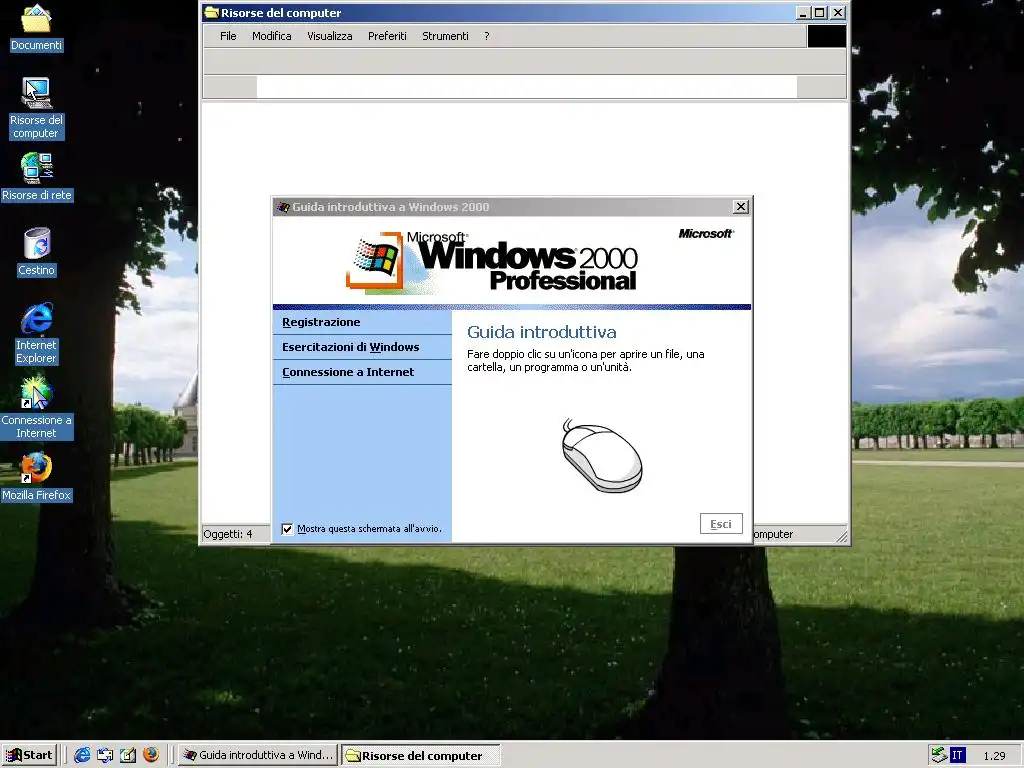Minimize the Risorse del computer window
Screen dimensions: 1024x768
(x=804, y=12)
